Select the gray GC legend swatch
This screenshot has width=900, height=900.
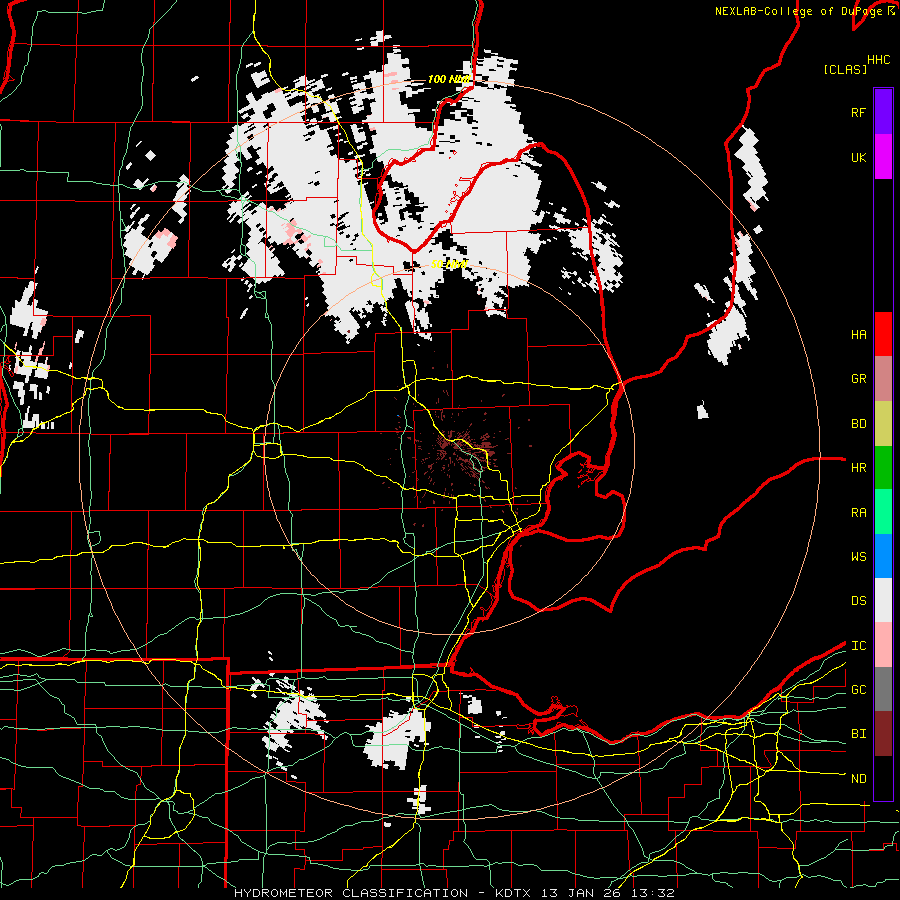[x=883, y=689]
